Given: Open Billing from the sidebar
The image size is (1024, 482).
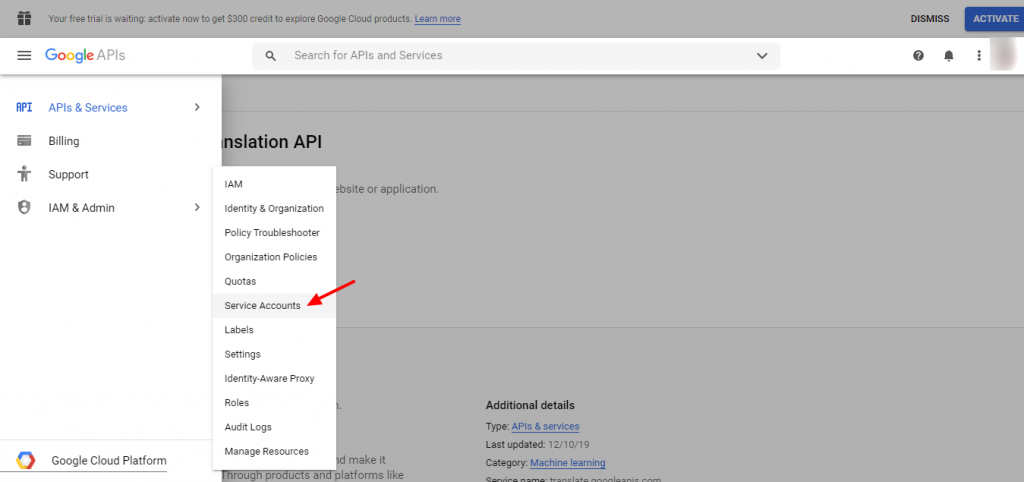Looking at the screenshot, I should point(64,141).
